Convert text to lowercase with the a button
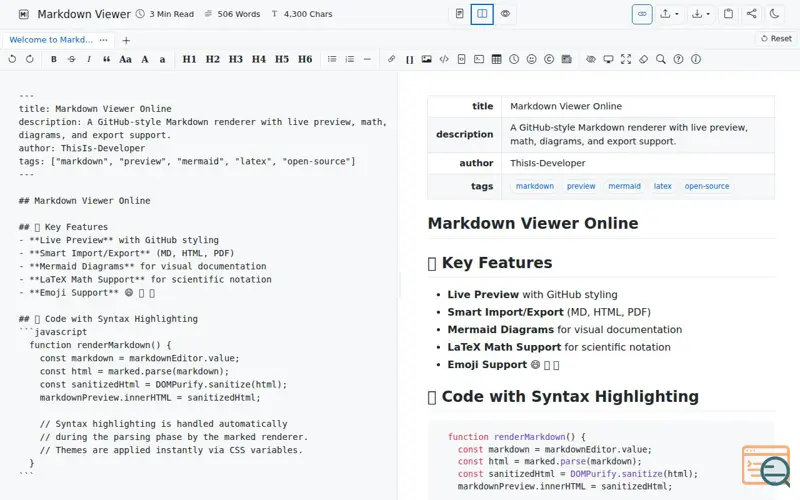The height and width of the screenshot is (500, 800). [162, 59]
